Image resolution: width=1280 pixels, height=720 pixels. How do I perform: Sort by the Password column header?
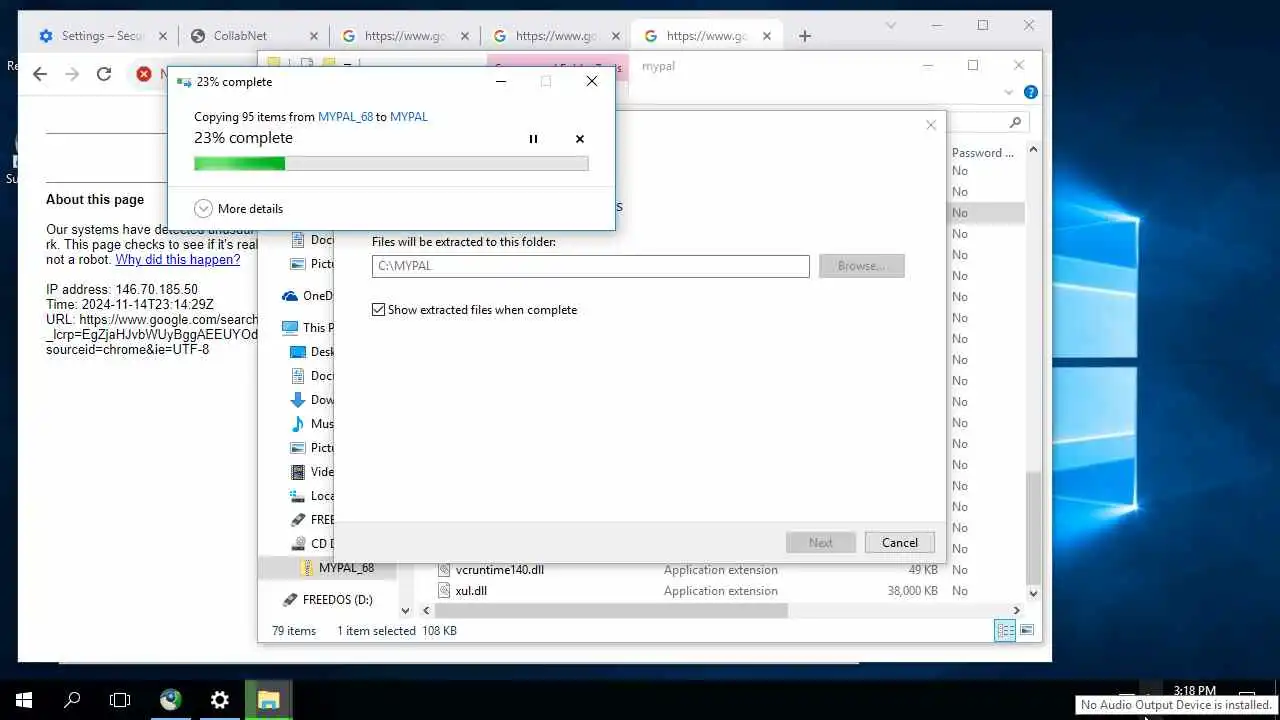pyautogui.click(x=982, y=153)
